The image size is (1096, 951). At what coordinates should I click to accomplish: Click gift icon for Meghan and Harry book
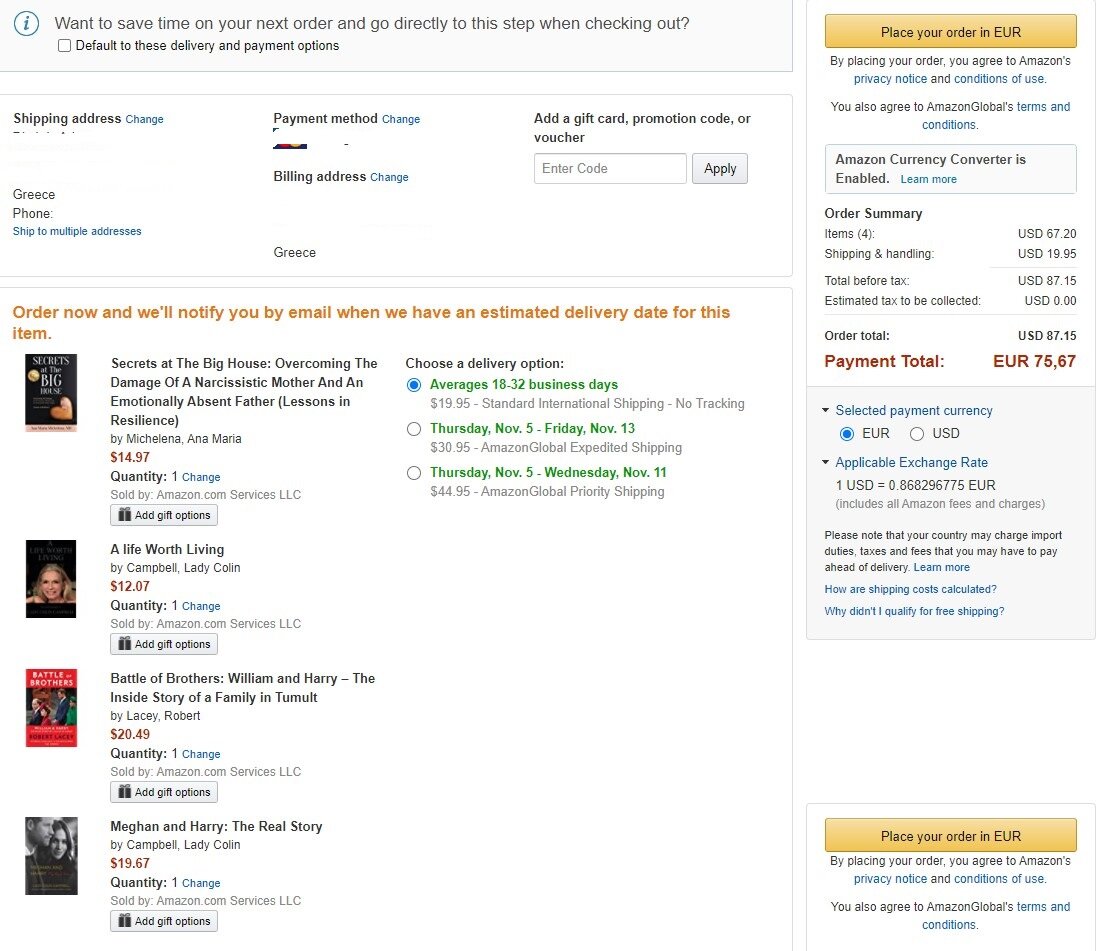125,921
